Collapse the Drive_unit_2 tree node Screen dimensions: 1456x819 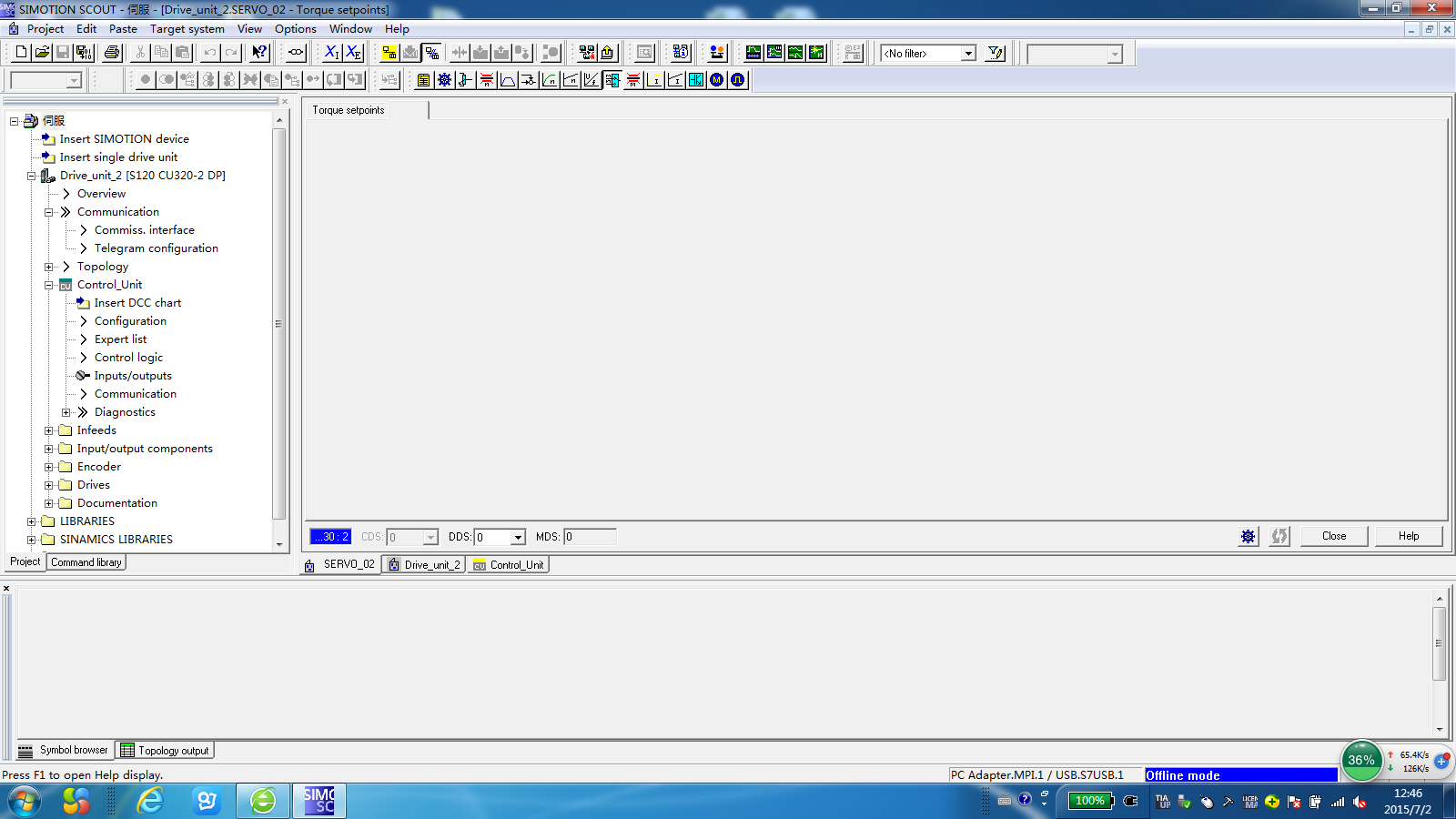point(31,176)
